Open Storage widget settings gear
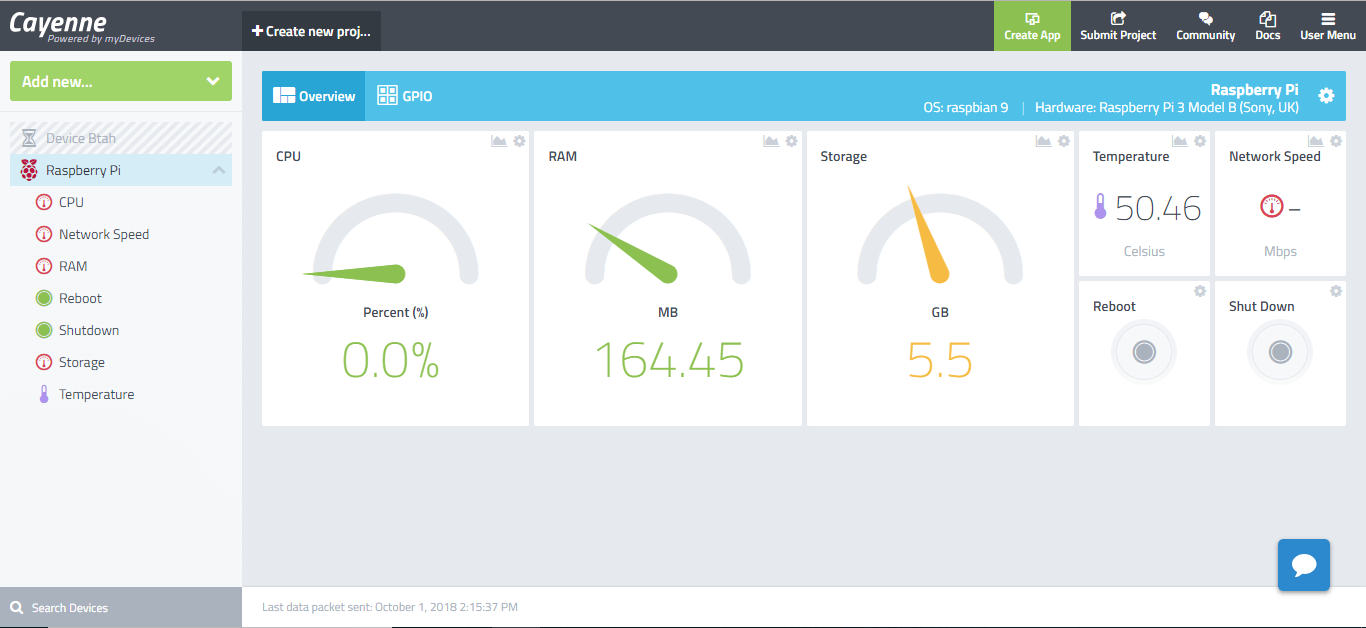Screen dimensions: 1366x628 [x=1064, y=141]
